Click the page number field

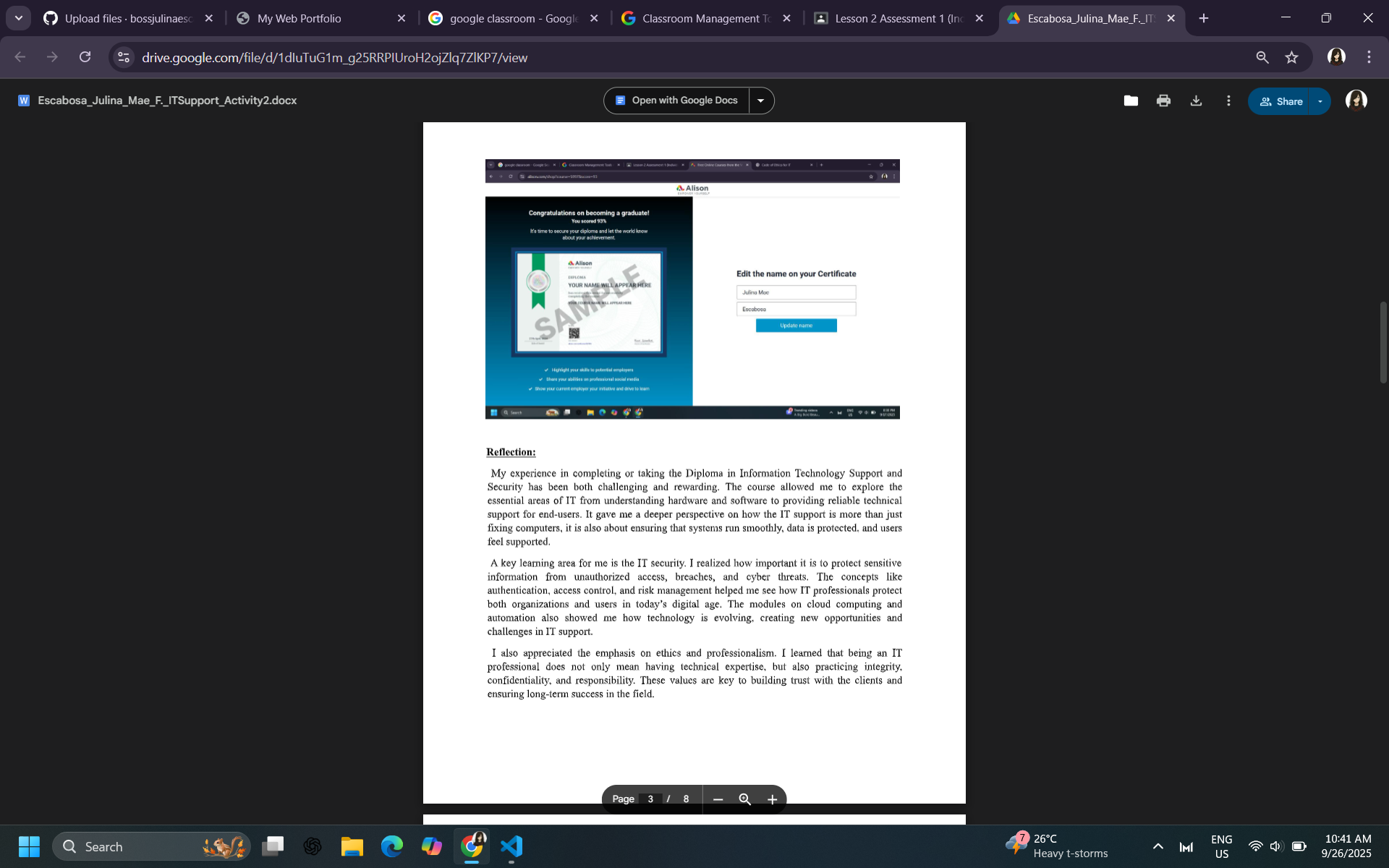click(x=650, y=799)
